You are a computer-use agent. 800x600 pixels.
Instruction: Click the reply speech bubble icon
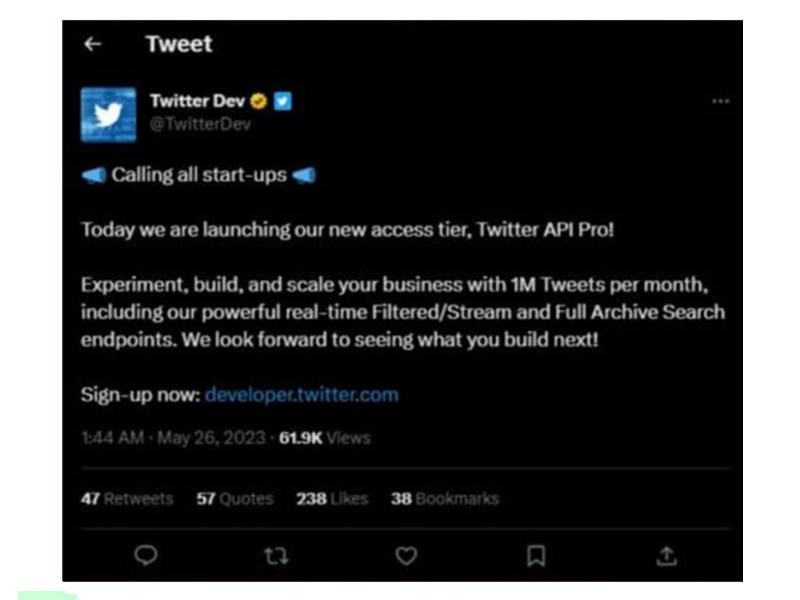[x=146, y=555]
